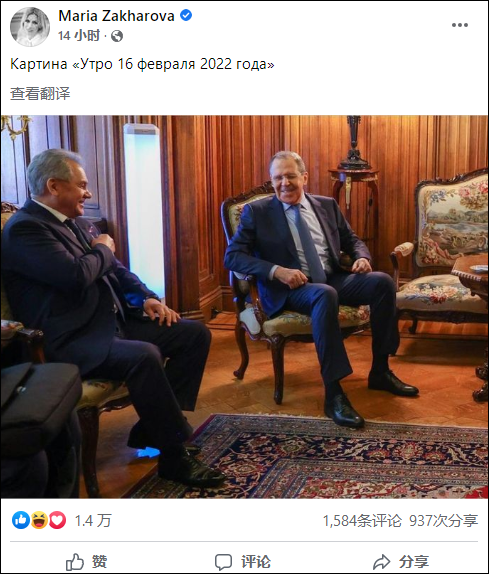Click the red heart reaction icon
The height and width of the screenshot is (574, 489).
pos(57,520)
